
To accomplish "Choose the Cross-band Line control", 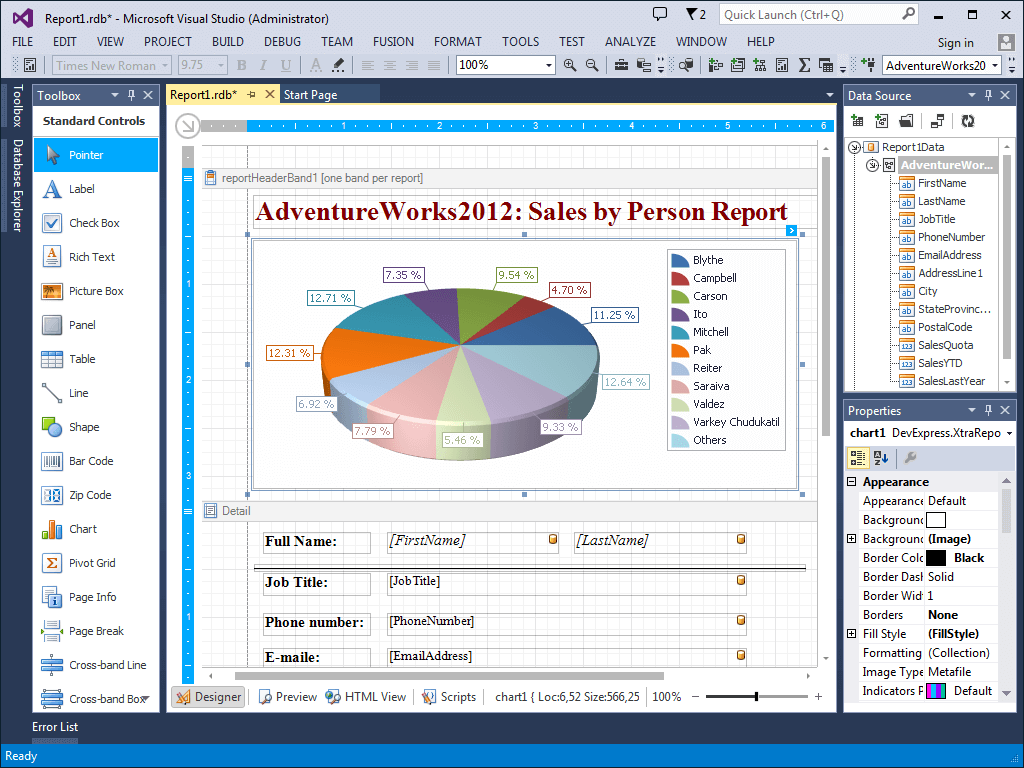I will coord(96,664).
